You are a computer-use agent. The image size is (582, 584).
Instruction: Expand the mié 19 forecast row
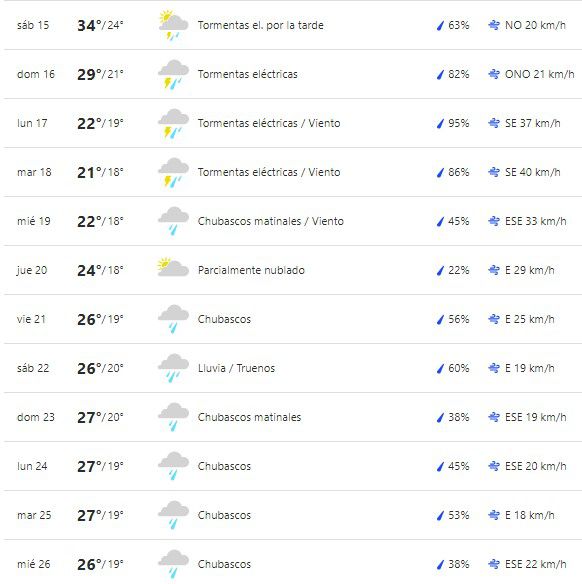click(293, 221)
